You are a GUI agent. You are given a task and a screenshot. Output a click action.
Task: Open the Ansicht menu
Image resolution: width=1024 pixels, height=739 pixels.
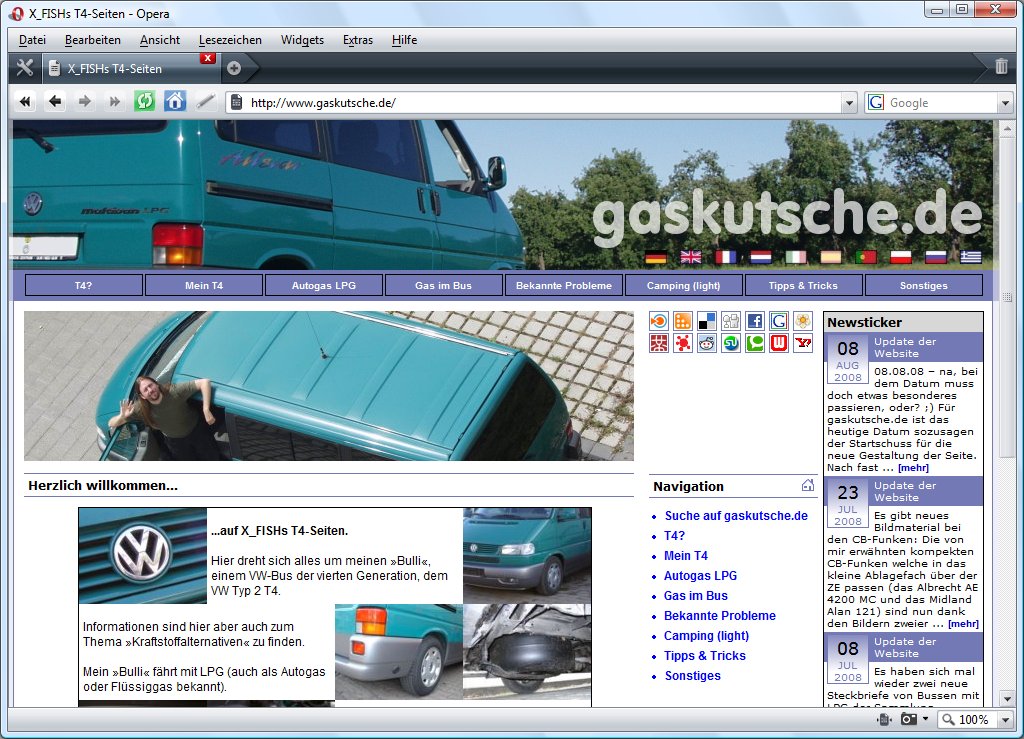[159, 40]
